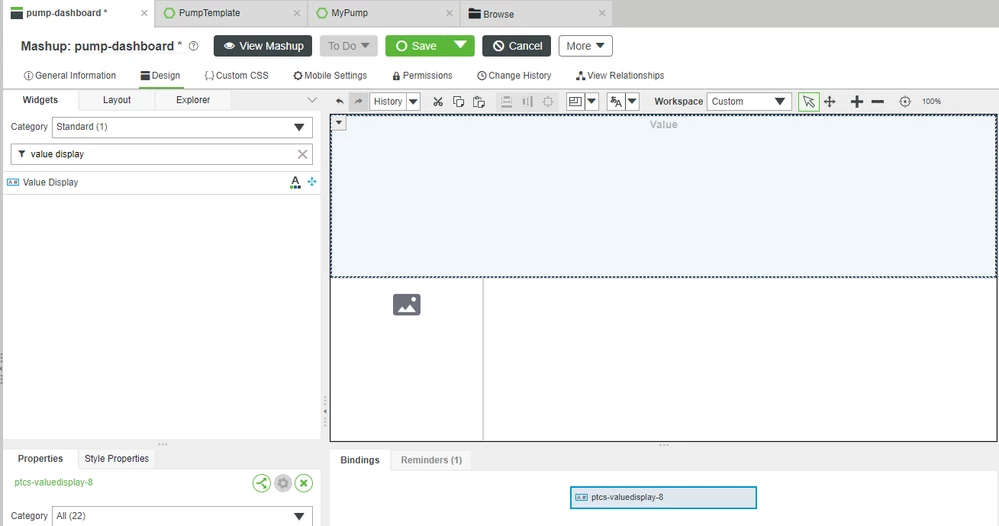999x526 pixels.
Task: Open the widget Category Standard dropdown
Action: [182, 127]
